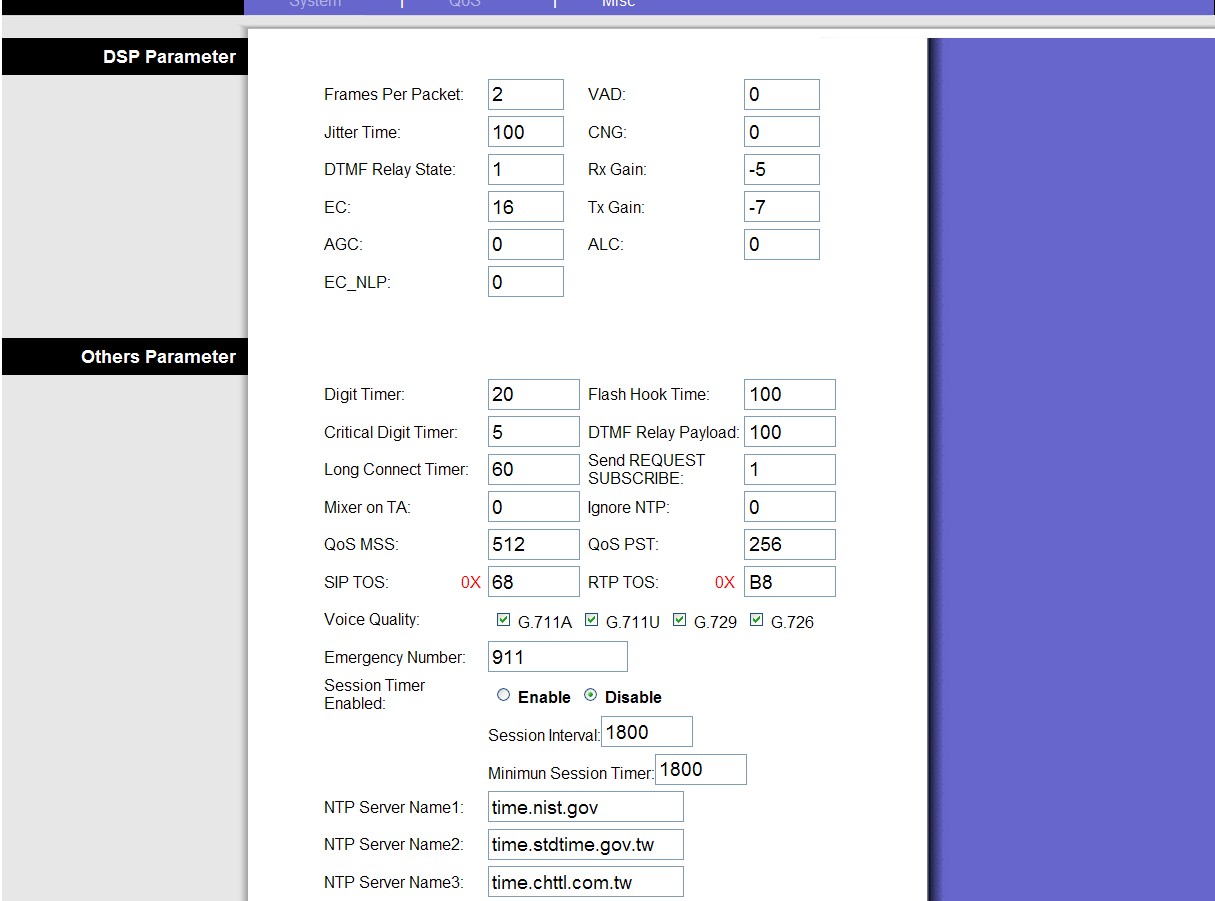Edit the Session Interval field
This screenshot has height=901, width=1215.
point(647,732)
